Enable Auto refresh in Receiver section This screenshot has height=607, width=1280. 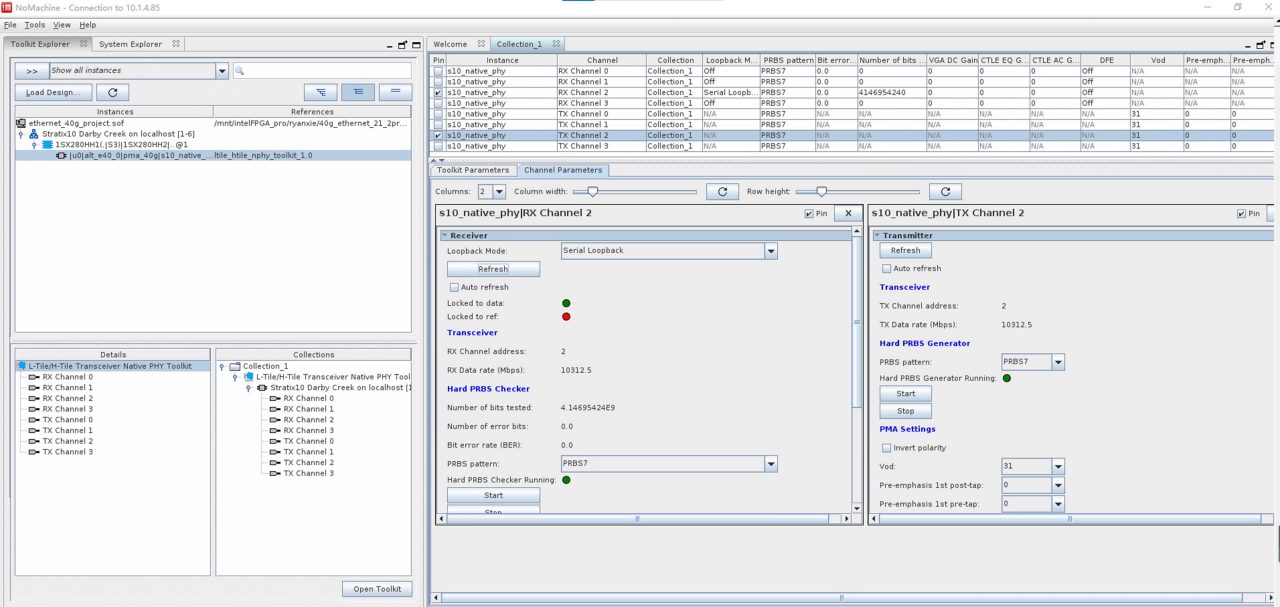tap(454, 287)
